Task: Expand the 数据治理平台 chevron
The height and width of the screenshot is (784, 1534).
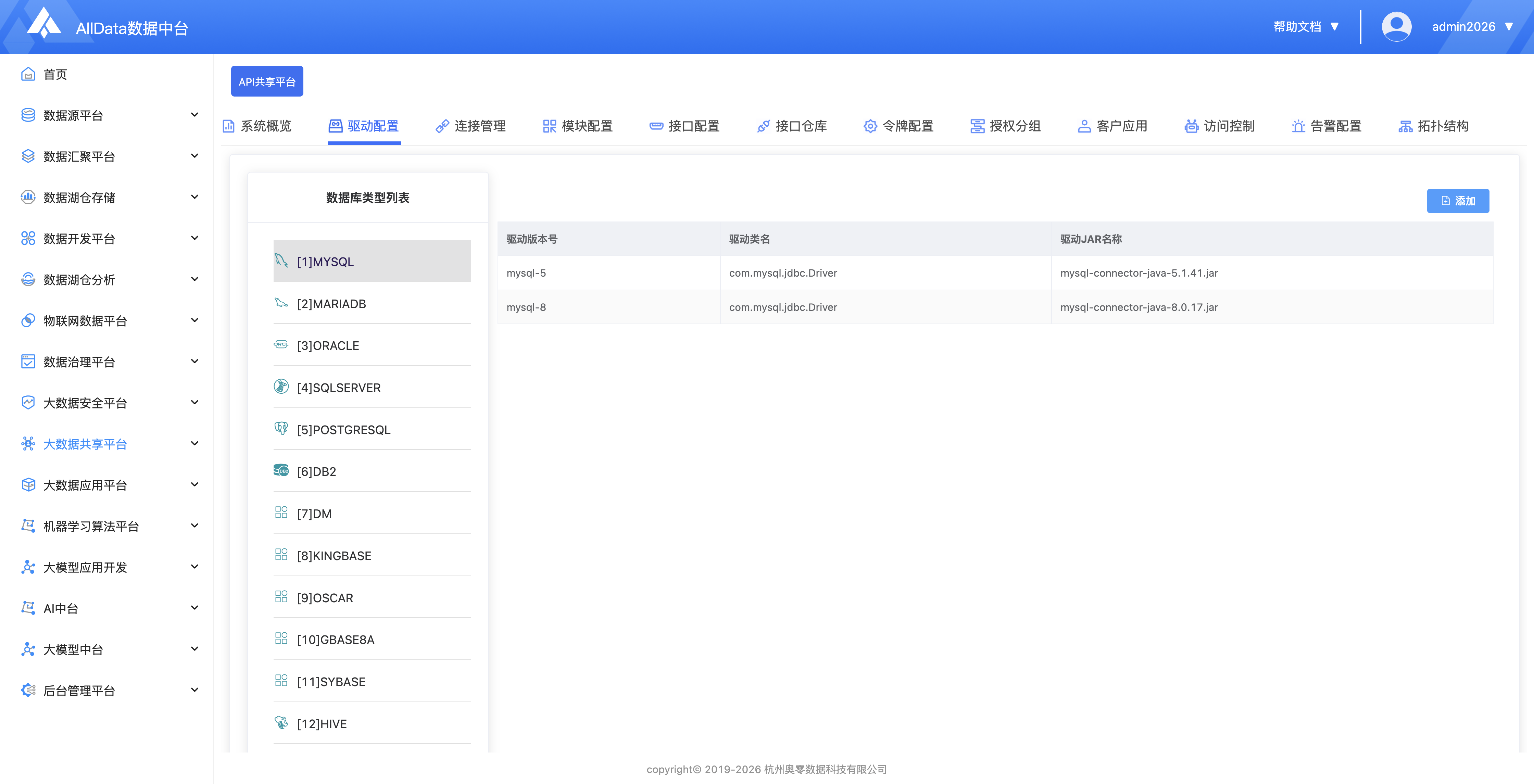Action: (194, 361)
